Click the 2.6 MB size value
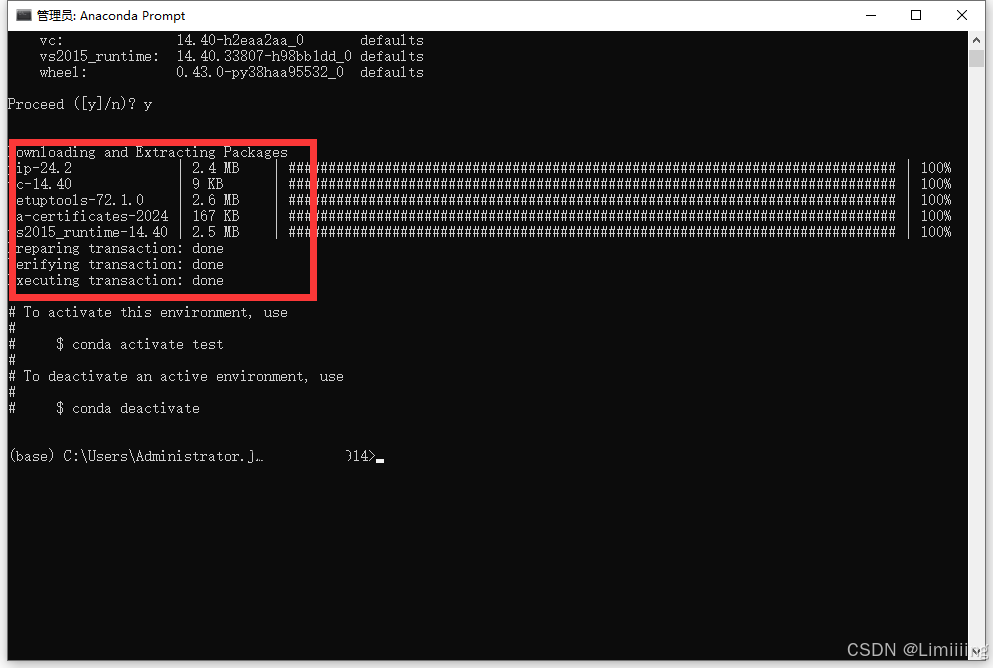Image resolution: width=993 pixels, height=668 pixels. click(x=216, y=200)
